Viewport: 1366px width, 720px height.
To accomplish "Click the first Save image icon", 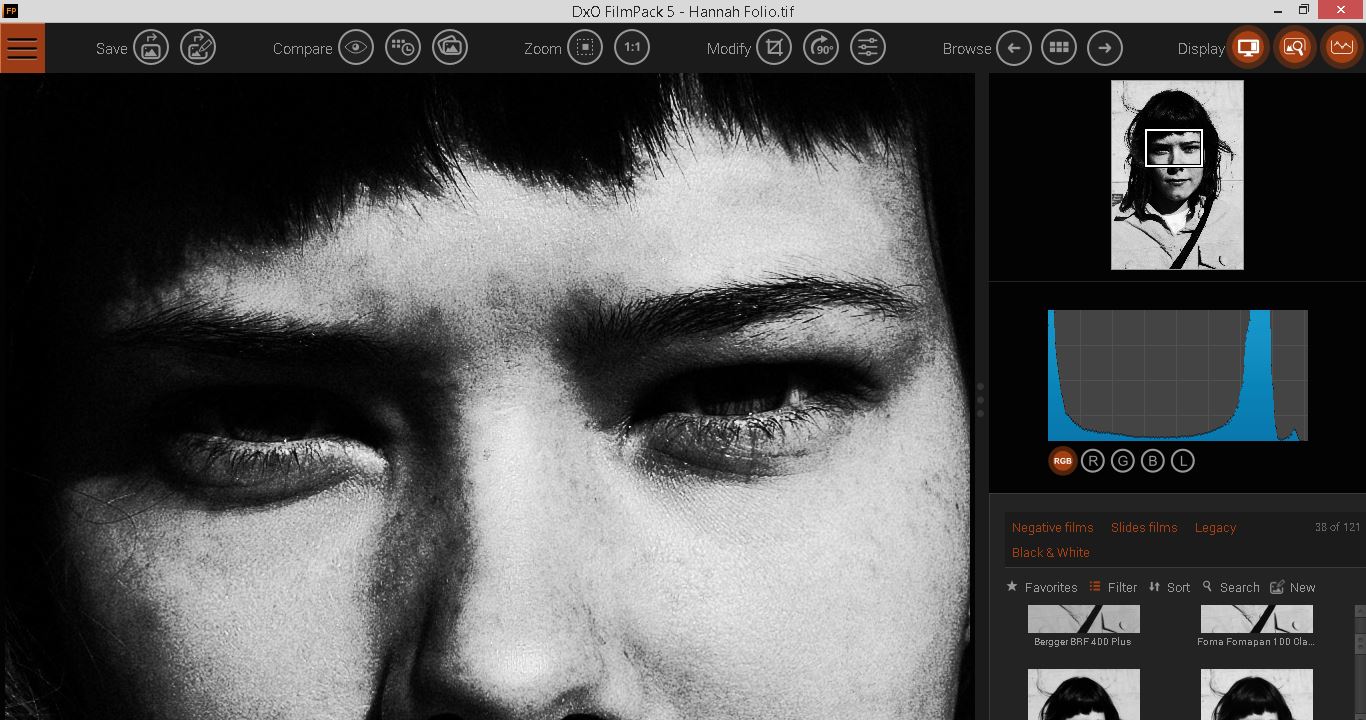I will point(151,48).
